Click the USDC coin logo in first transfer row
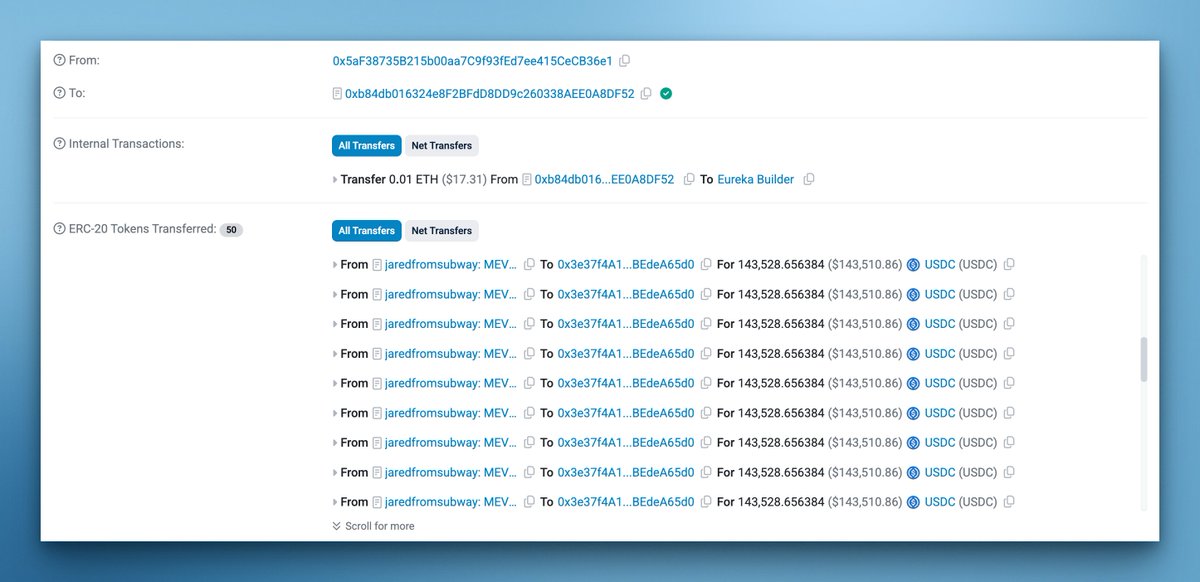This screenshot has height=582, width=1200. click(x=913, y=265)
